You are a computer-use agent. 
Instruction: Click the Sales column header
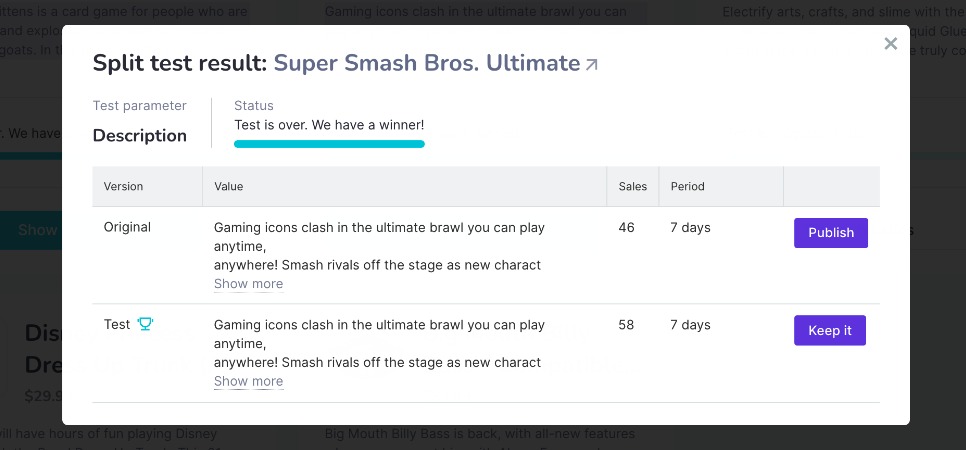[x=633, y=186]
